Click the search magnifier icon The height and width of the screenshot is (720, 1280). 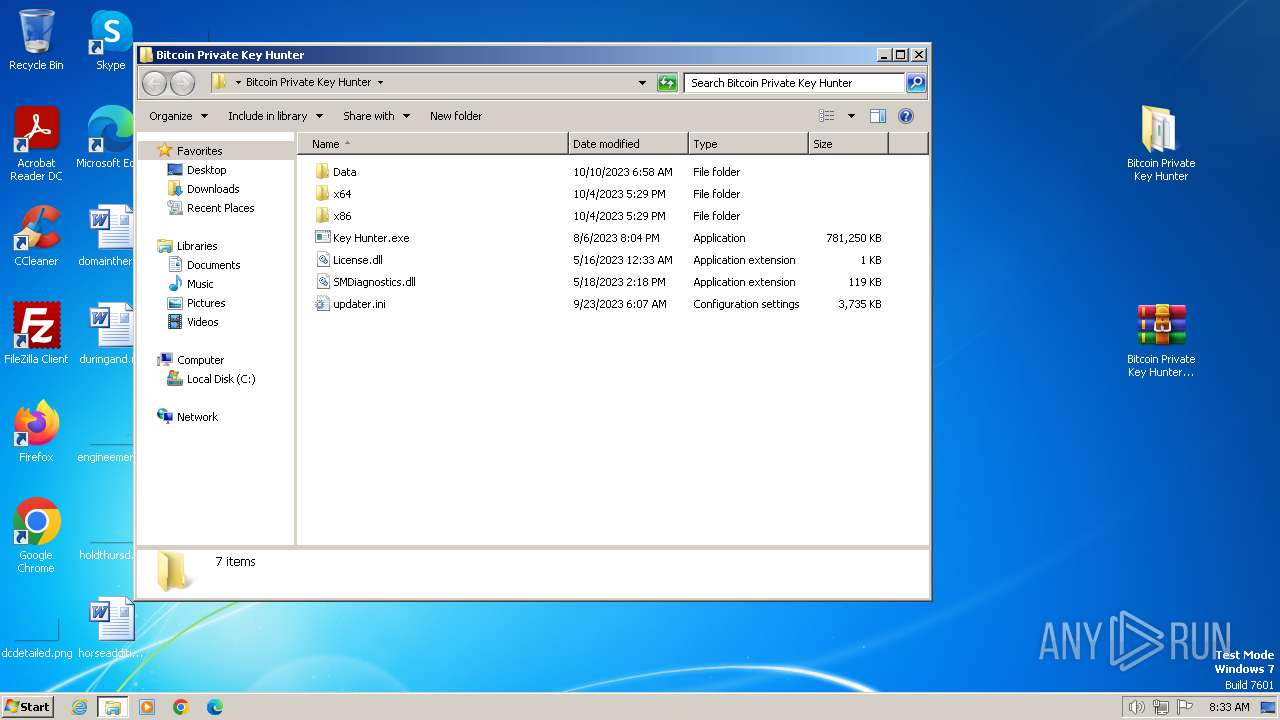click(x=916, y=83)
